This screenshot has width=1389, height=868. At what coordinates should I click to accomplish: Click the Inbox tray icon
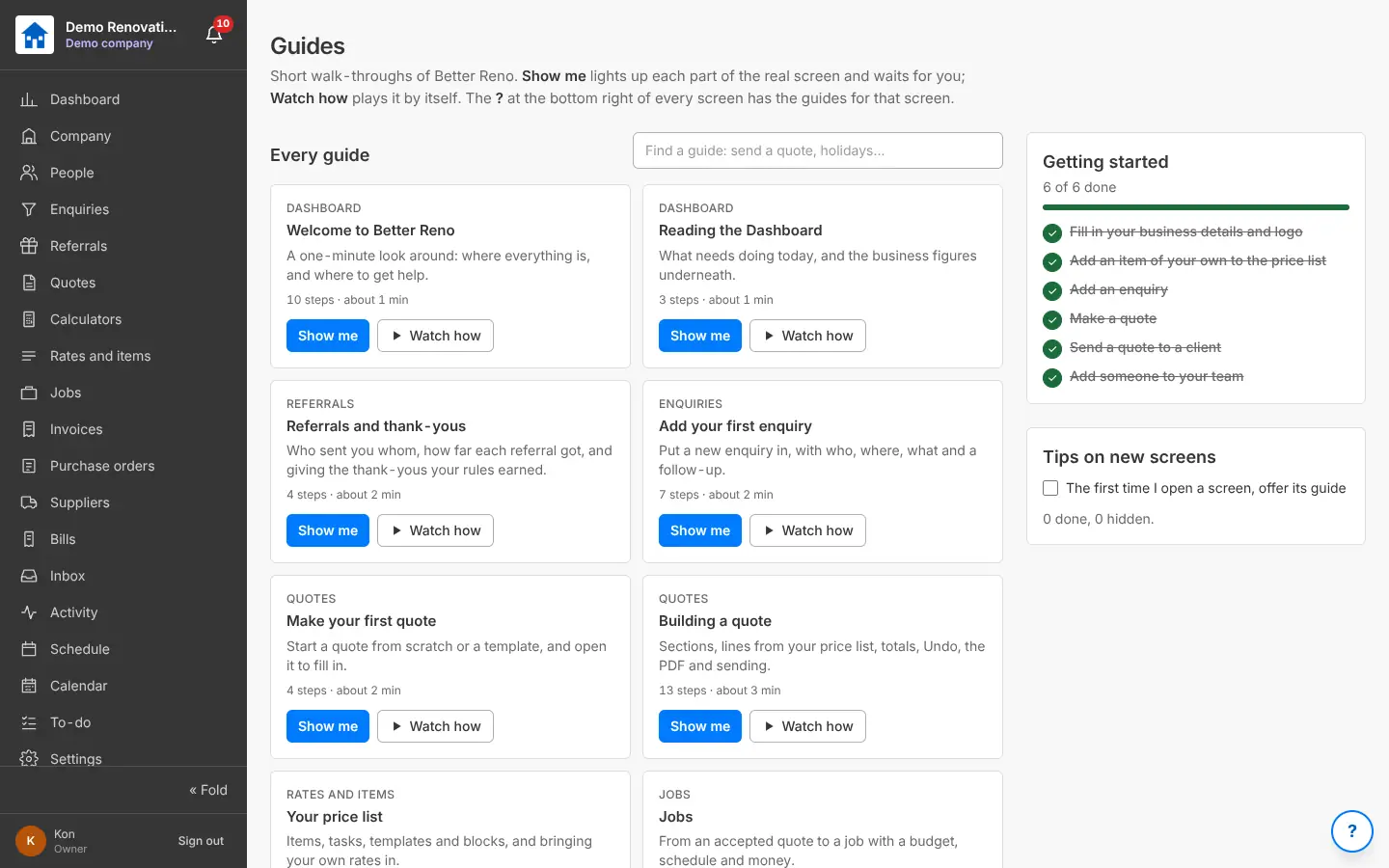tap(29, 576)
